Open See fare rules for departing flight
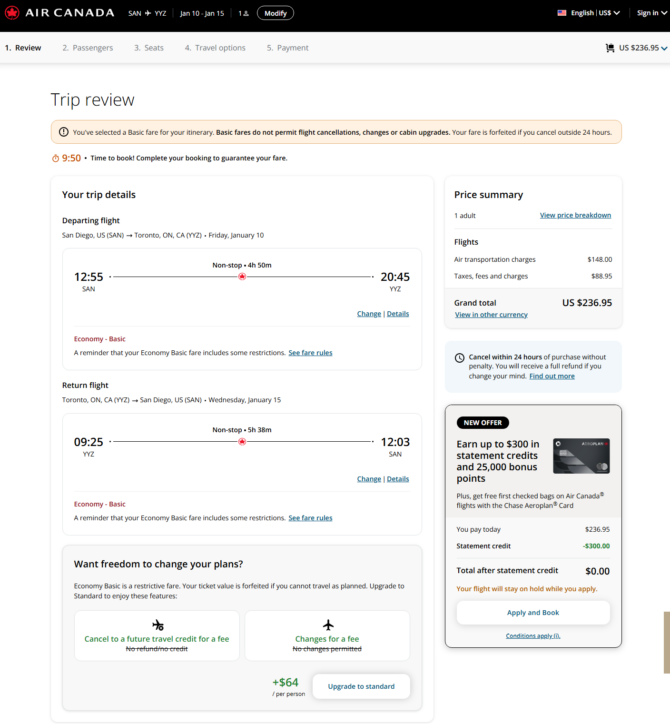The width and height of the screenshot is (670, 724). (310, 353)
